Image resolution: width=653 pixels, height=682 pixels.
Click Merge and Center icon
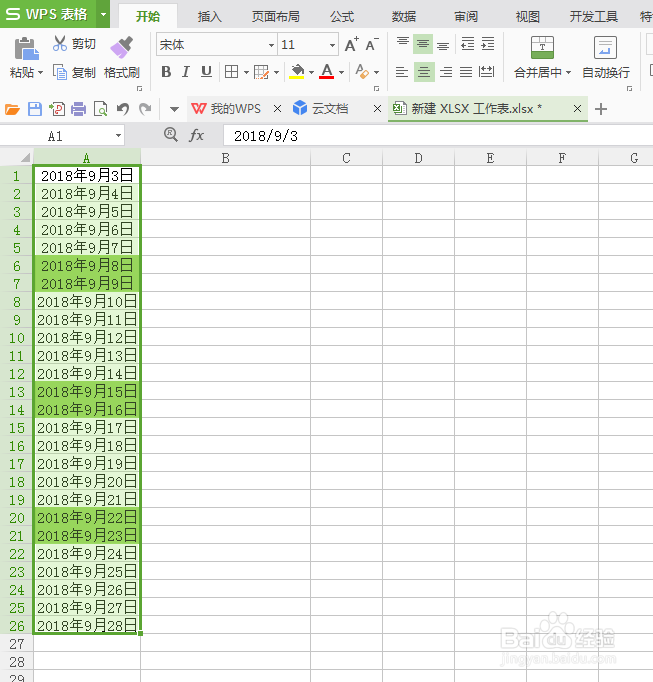542,47
